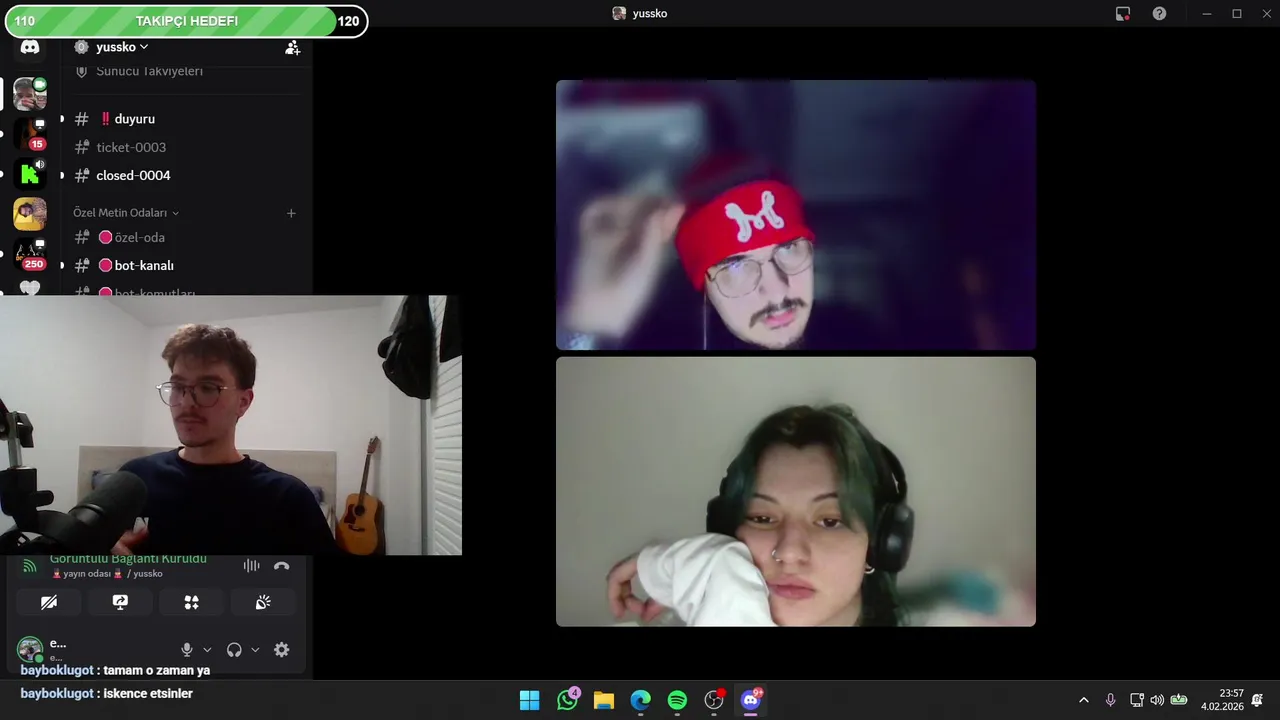
Task: Open the activities launcher button
Action: [x=191, y=602]
